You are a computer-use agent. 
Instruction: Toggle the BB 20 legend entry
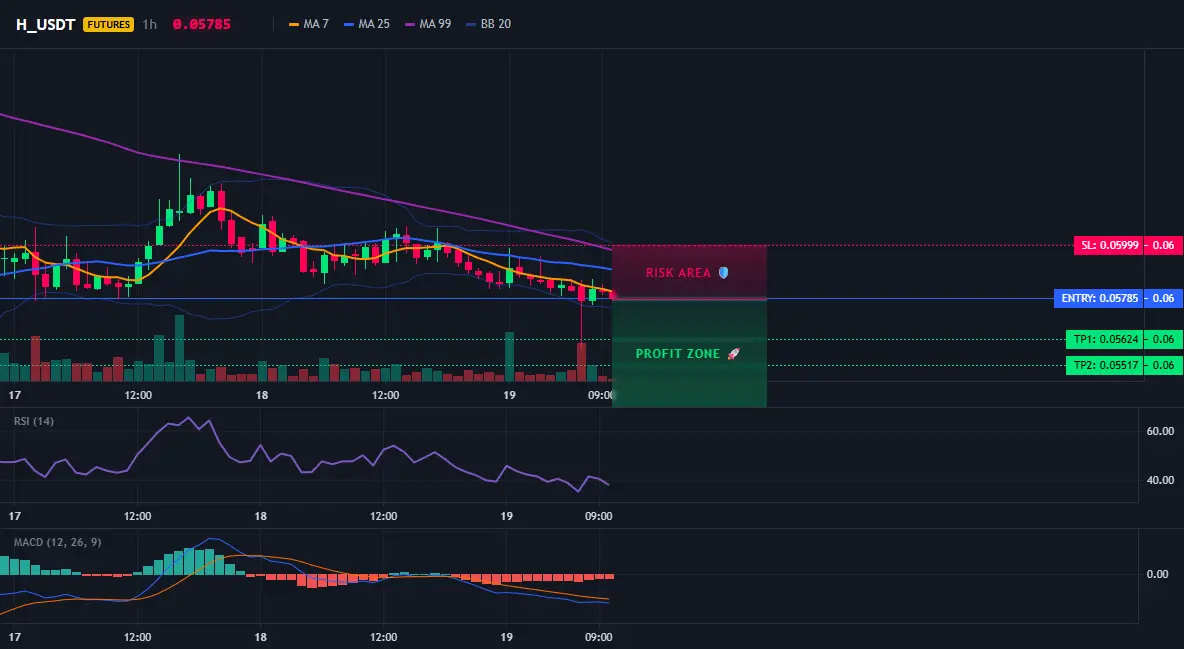[x=489, y=24]
